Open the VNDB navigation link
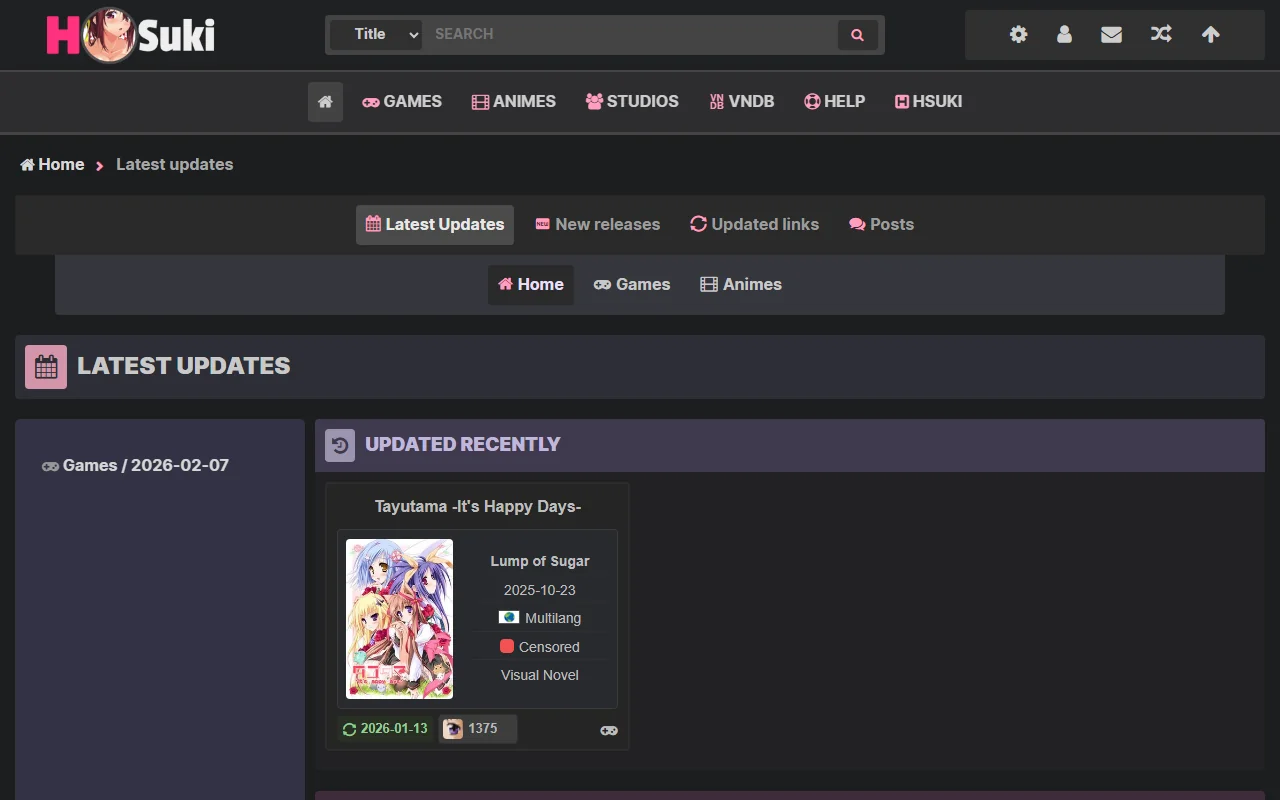Screen dimensions: 1280x800 tap(741, 101)
